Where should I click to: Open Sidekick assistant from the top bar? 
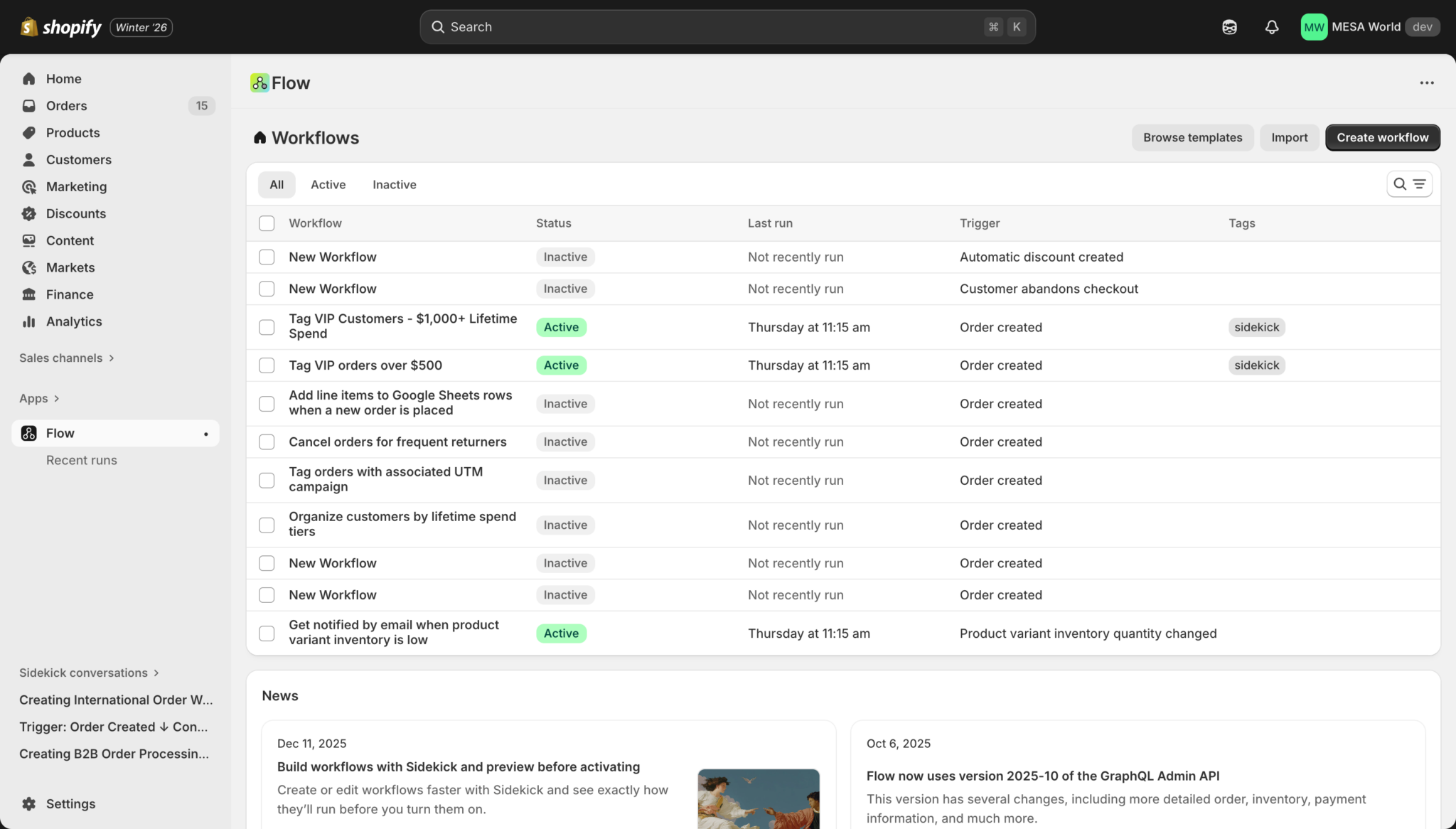(x=1228, y=26)
